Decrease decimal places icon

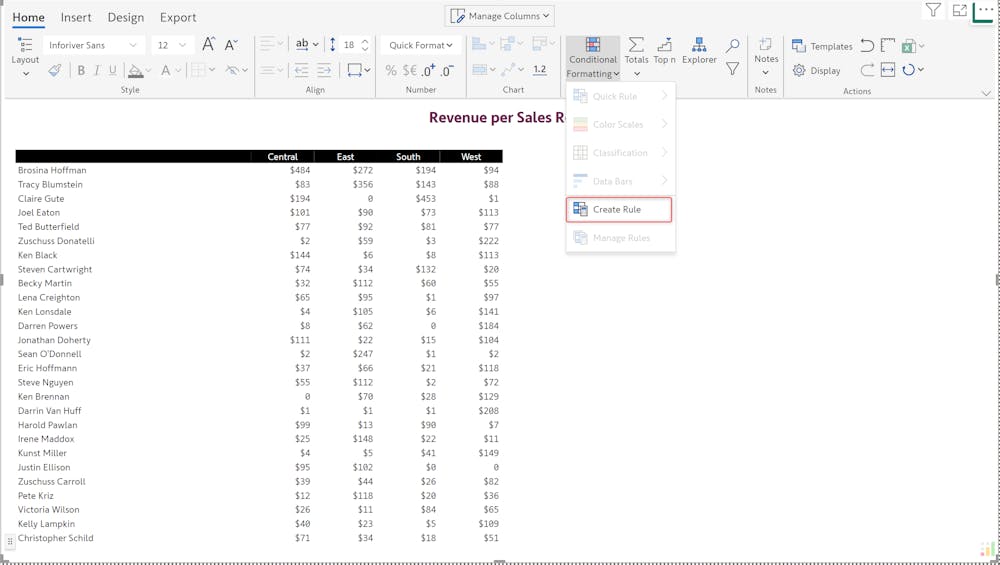coord(448,70)
